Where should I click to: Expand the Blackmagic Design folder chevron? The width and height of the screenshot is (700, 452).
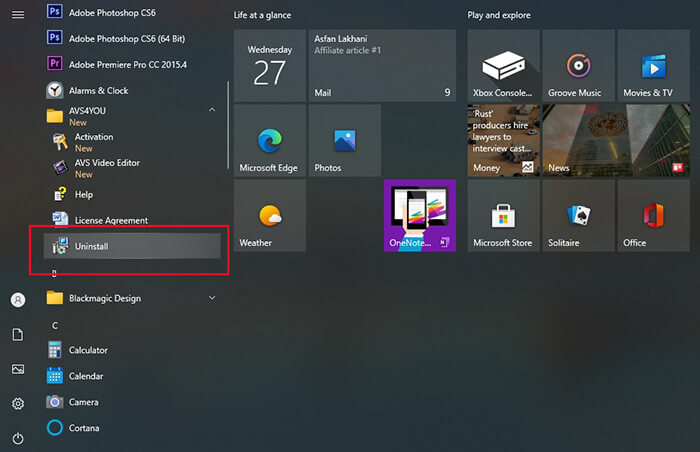click(x=212, y=297)
